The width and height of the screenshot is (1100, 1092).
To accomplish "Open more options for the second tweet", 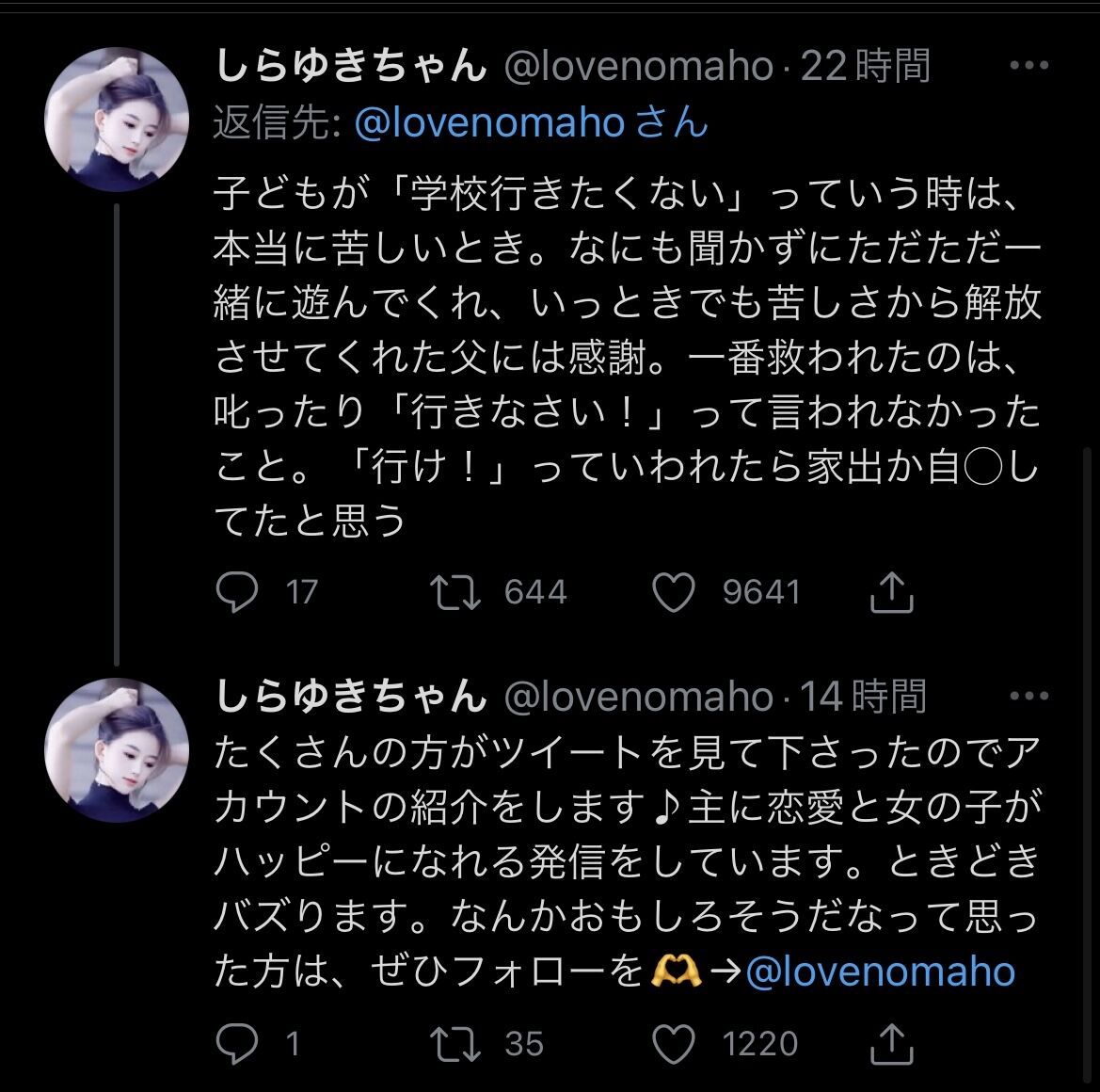I will tap(1028, 697).
